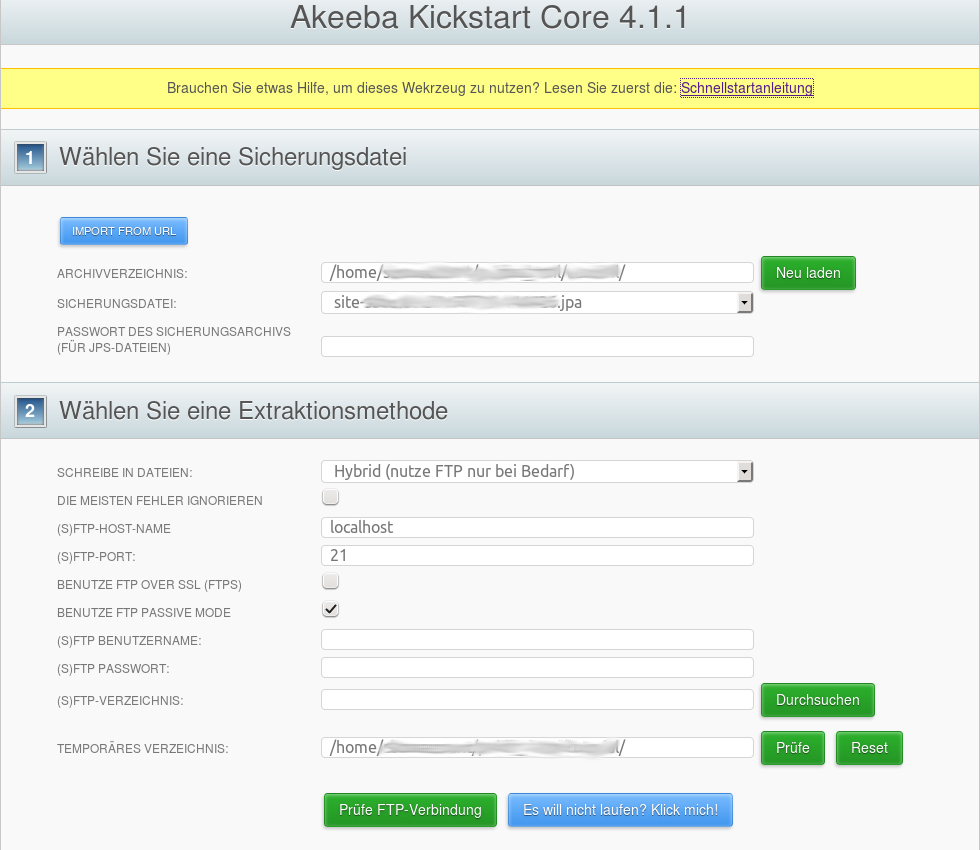Click the 'Reset' button

pos(869,748)
